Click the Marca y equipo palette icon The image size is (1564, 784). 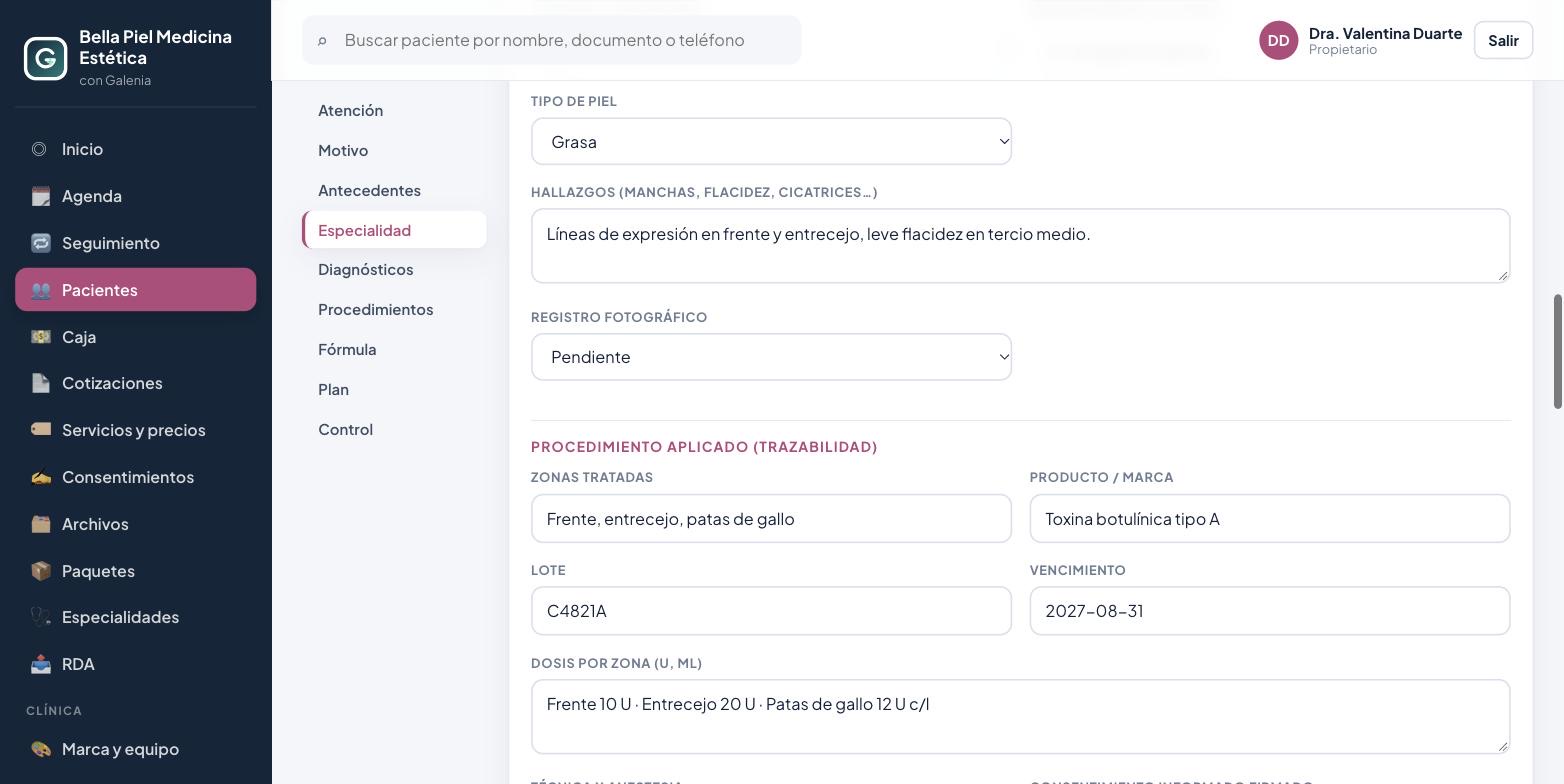click(40, 749)
